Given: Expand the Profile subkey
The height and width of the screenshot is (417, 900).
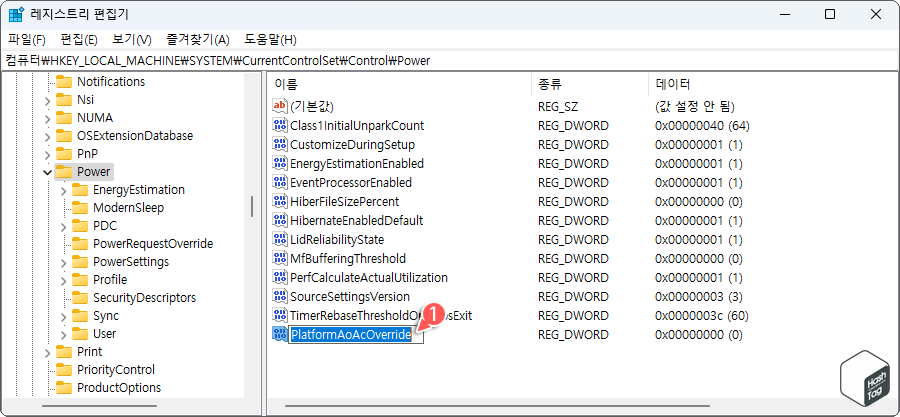Looking at the screenshot, I should coord(64,280).
